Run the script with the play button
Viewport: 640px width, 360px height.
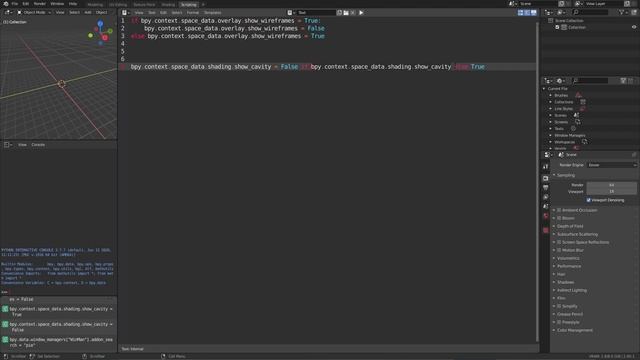[x=361, y=13]
